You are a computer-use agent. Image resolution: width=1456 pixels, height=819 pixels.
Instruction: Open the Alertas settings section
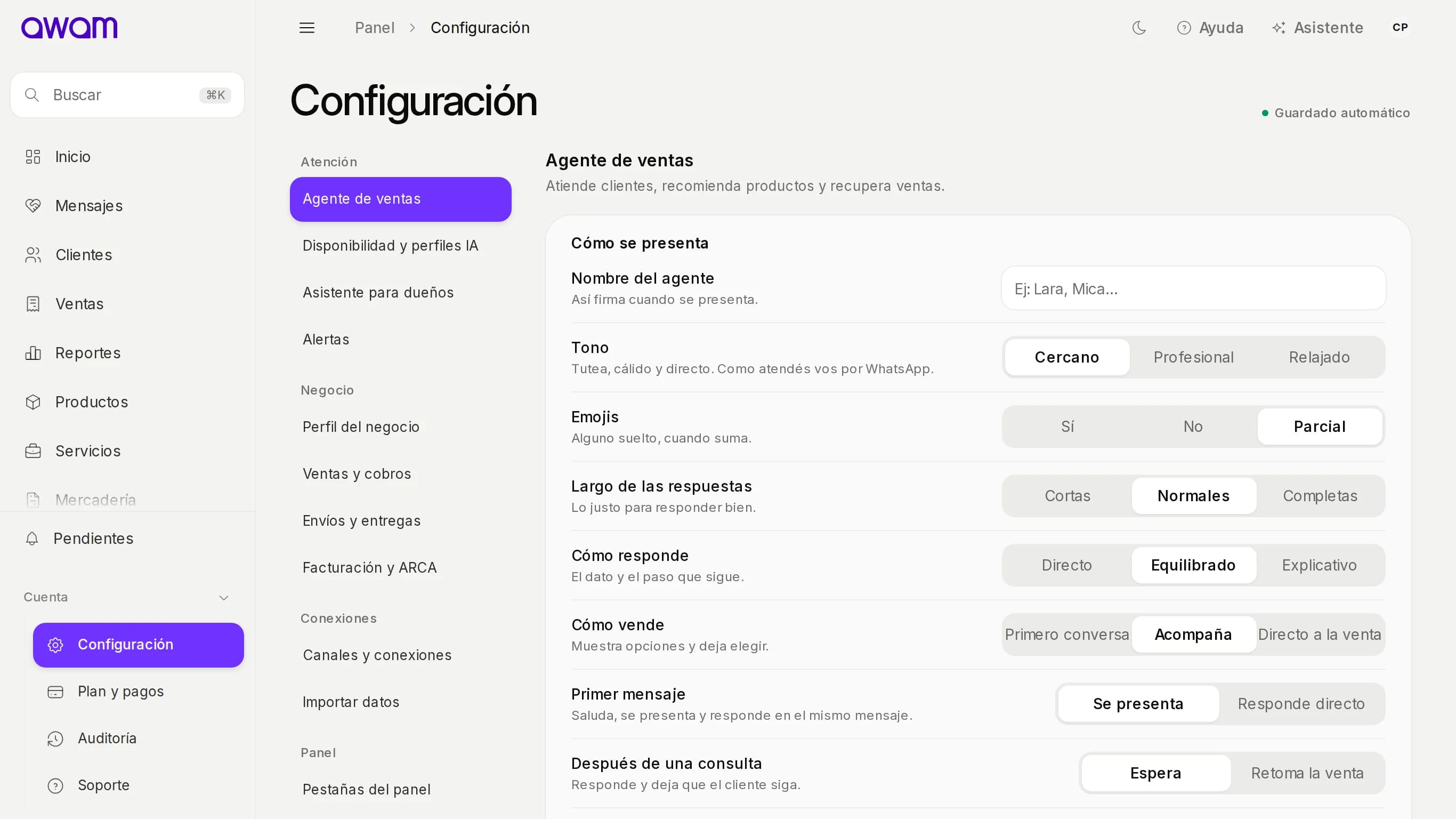400,340
